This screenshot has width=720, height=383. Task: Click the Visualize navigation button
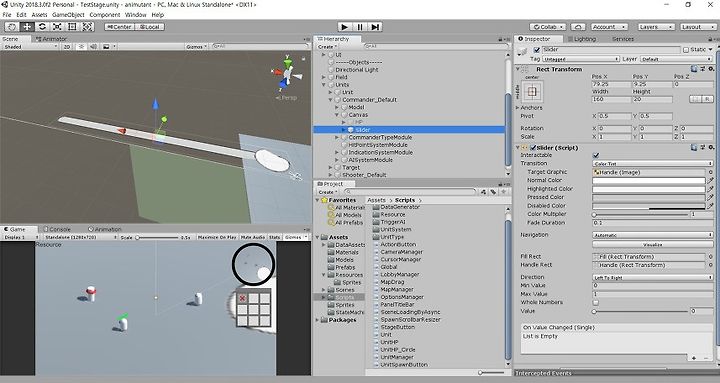(652, 245)
